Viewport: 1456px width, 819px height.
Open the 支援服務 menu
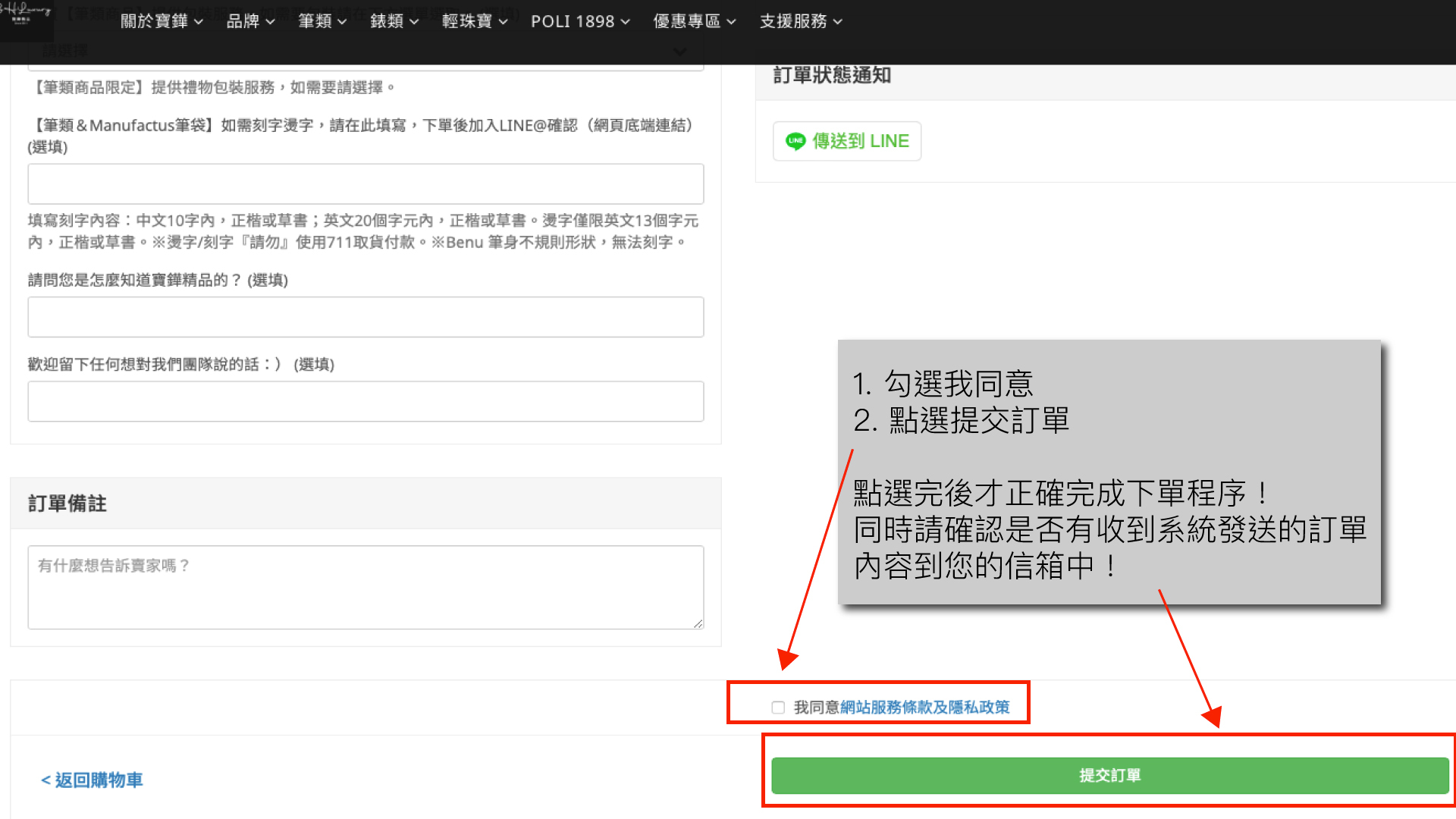pos(801,21)
